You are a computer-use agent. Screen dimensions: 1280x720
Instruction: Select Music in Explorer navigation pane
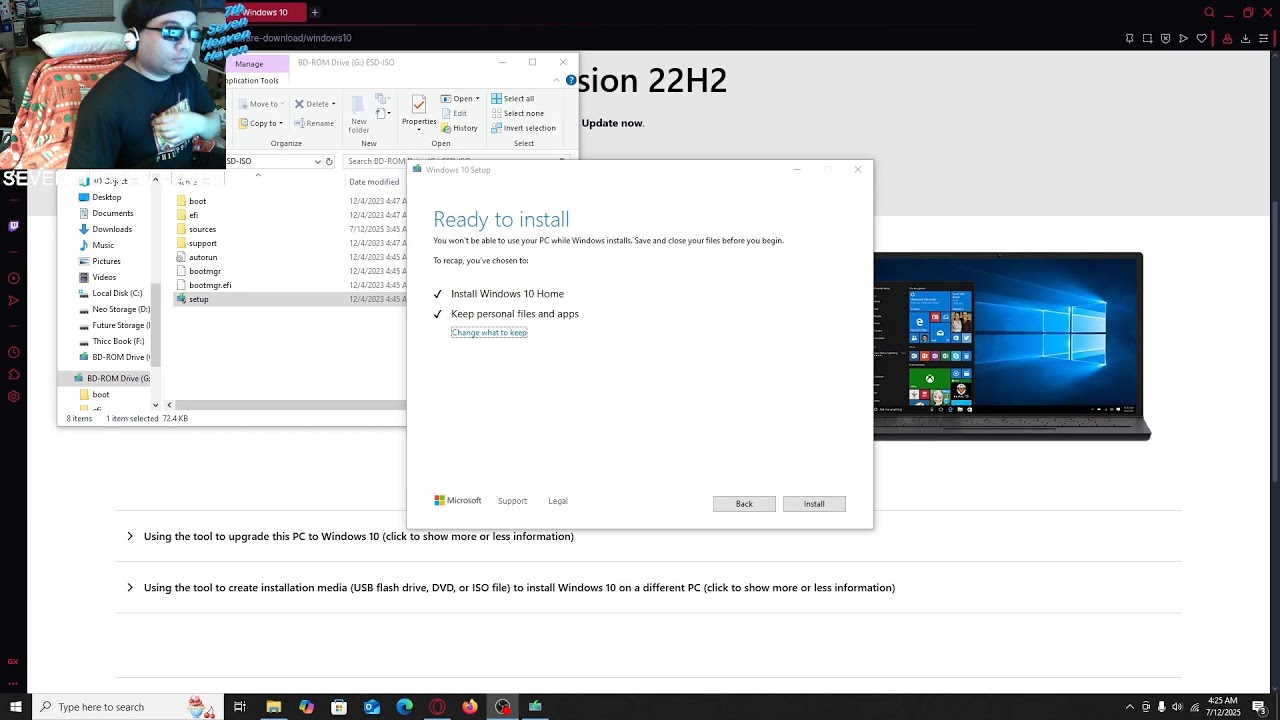tap(103, 245)
